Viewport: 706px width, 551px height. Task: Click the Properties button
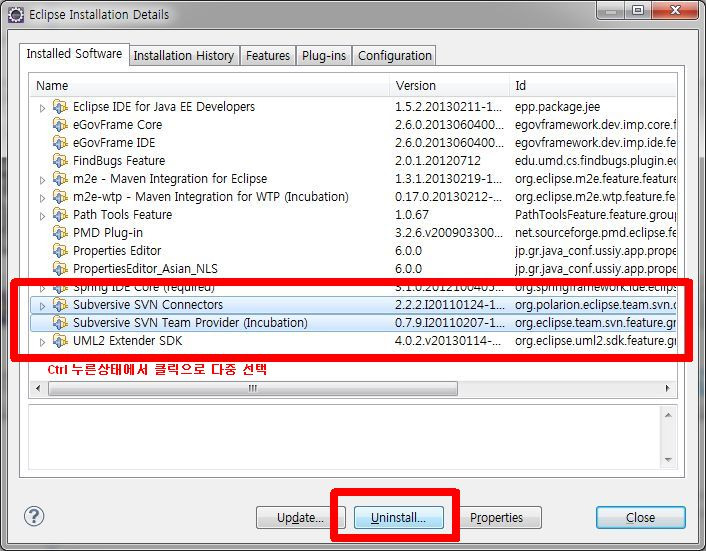click(x=496, y=518)
